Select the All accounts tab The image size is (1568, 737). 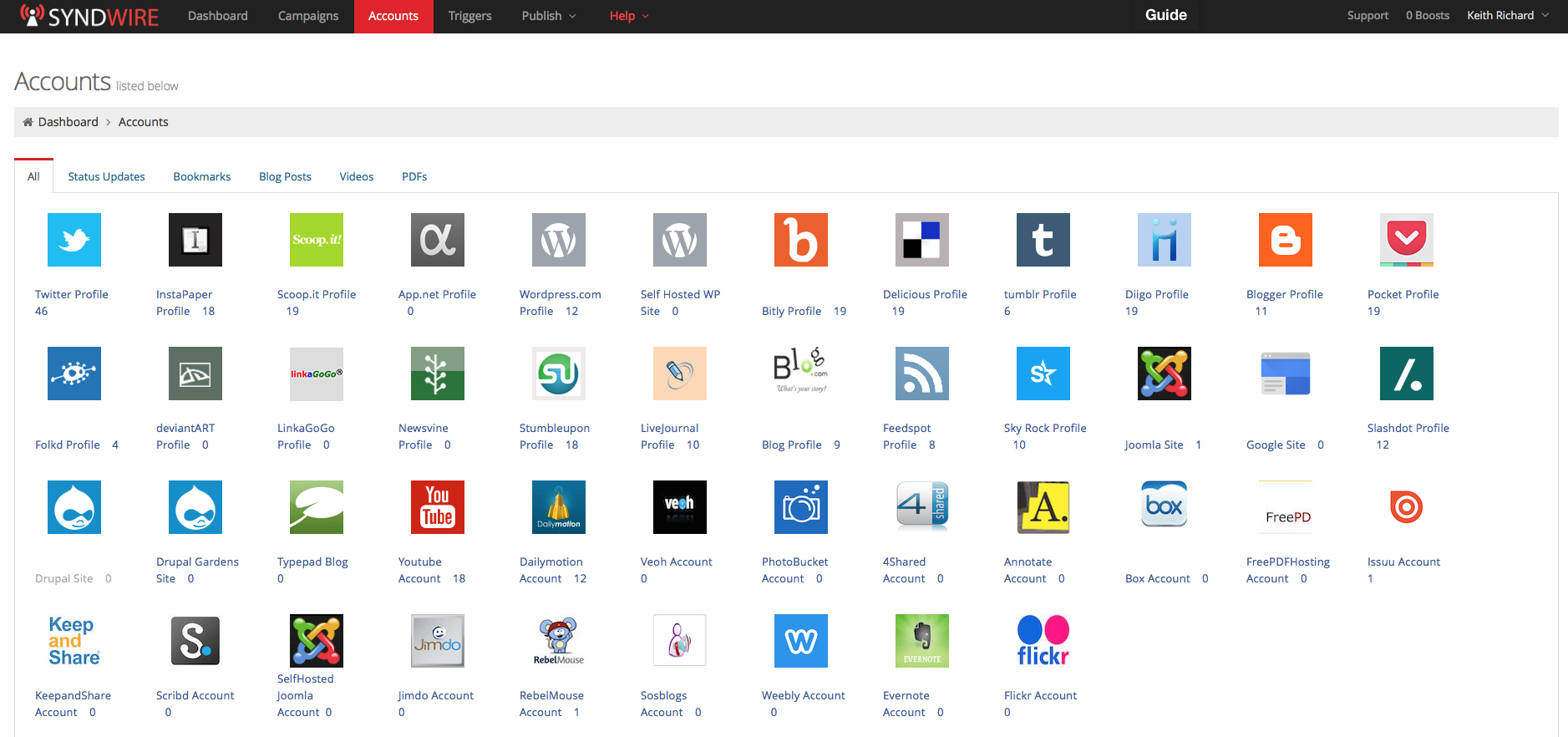33,176
